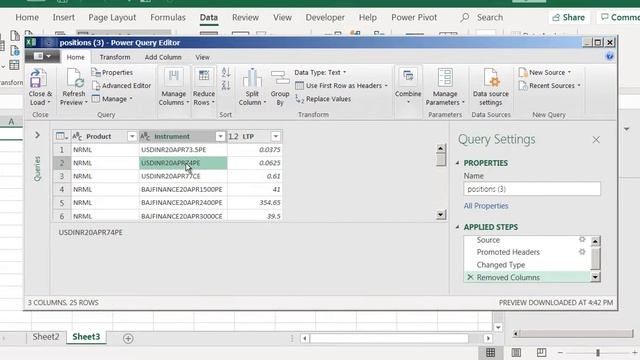This screenshot has width=640, height=360.
Task: Click Excel zoom out minus button
Action: 560,353
